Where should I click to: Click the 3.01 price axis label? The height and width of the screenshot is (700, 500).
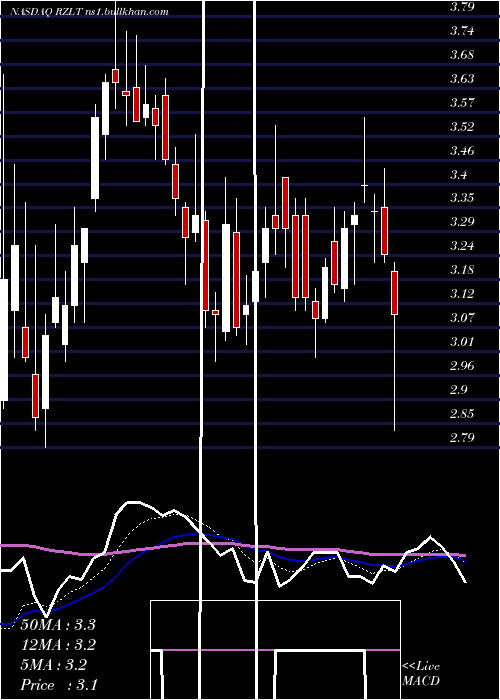[462, 342]
